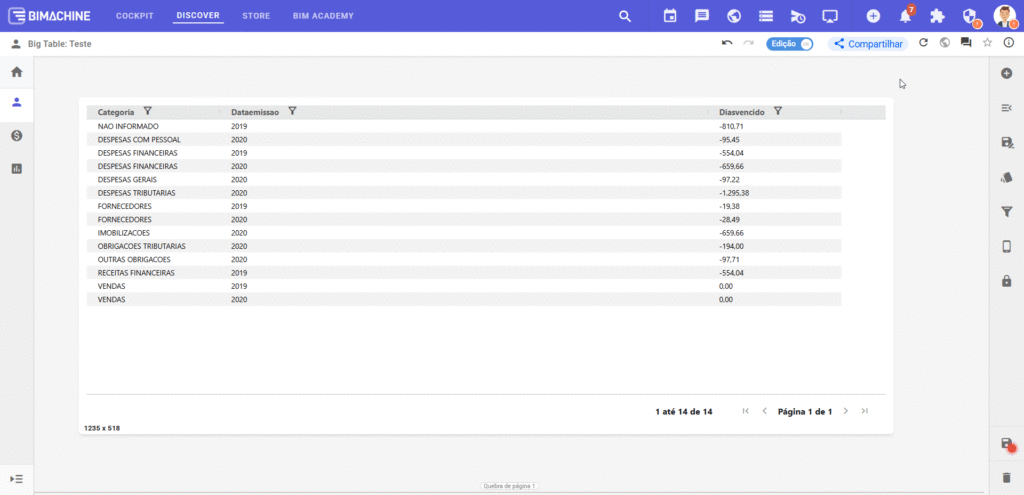Open the mobile device icon in right sidebar
The height and width of the screenshot is (495, 1024).
coord(1007,247)
